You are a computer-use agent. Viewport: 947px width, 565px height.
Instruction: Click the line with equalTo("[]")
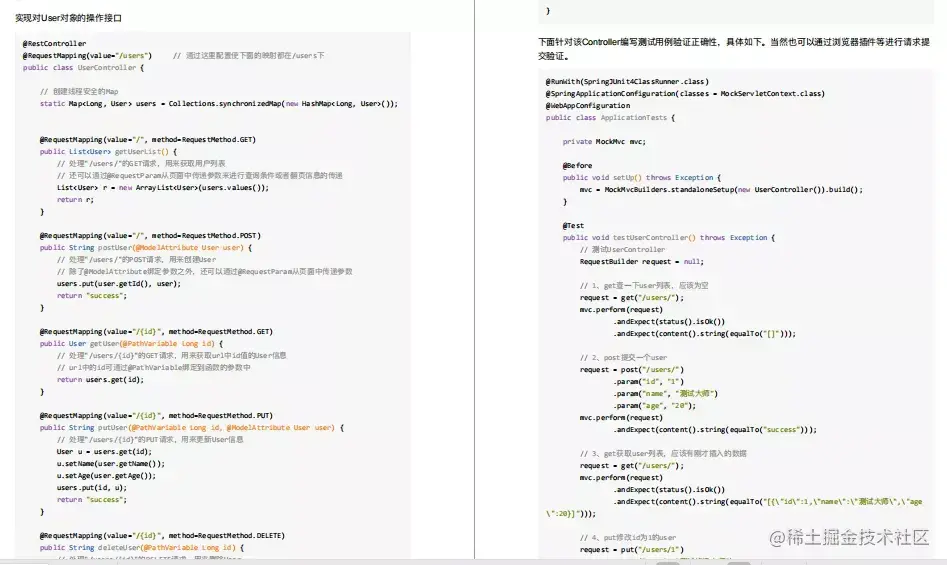tap(705, 334)
